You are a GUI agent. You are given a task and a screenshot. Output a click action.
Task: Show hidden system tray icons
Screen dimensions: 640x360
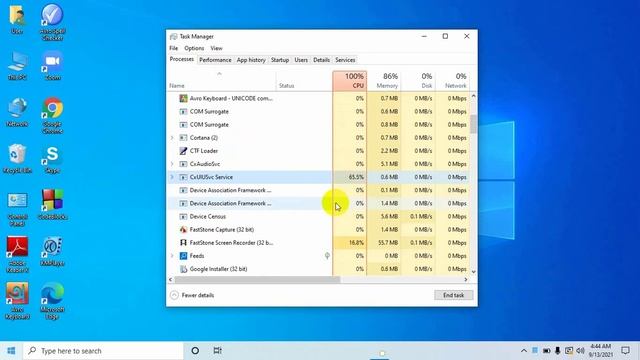tap(524, 351)
